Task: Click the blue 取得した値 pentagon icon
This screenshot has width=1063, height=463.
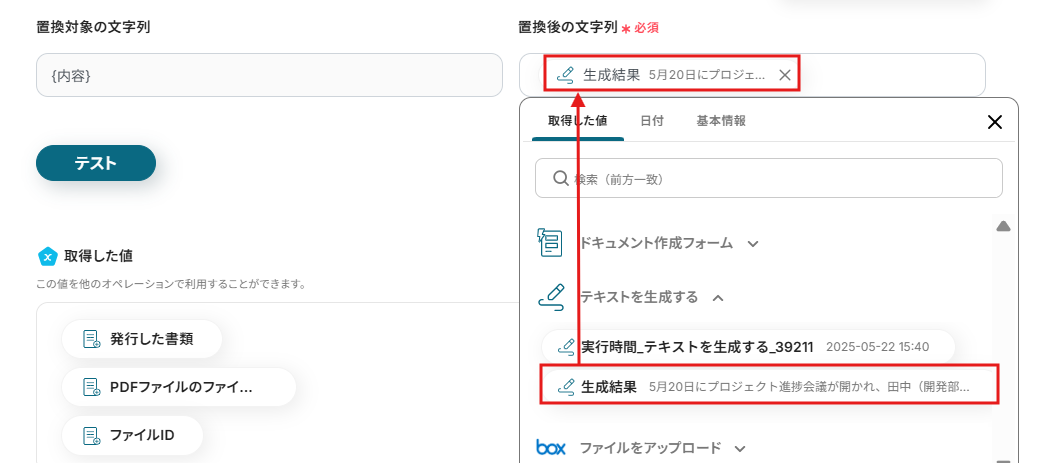Action: click(x=46, y=256)
